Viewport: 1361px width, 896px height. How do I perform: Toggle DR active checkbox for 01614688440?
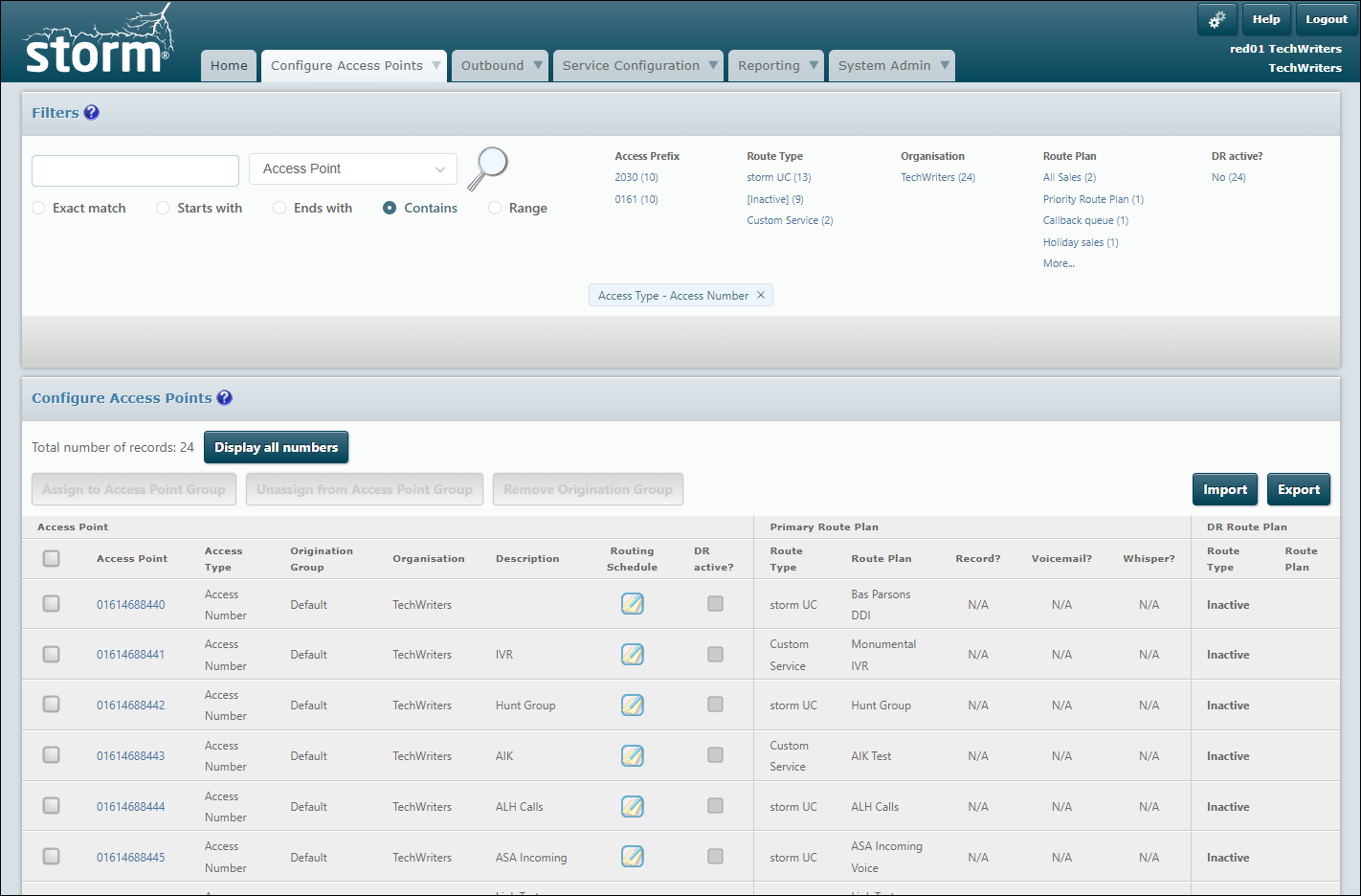pos(715,604)
